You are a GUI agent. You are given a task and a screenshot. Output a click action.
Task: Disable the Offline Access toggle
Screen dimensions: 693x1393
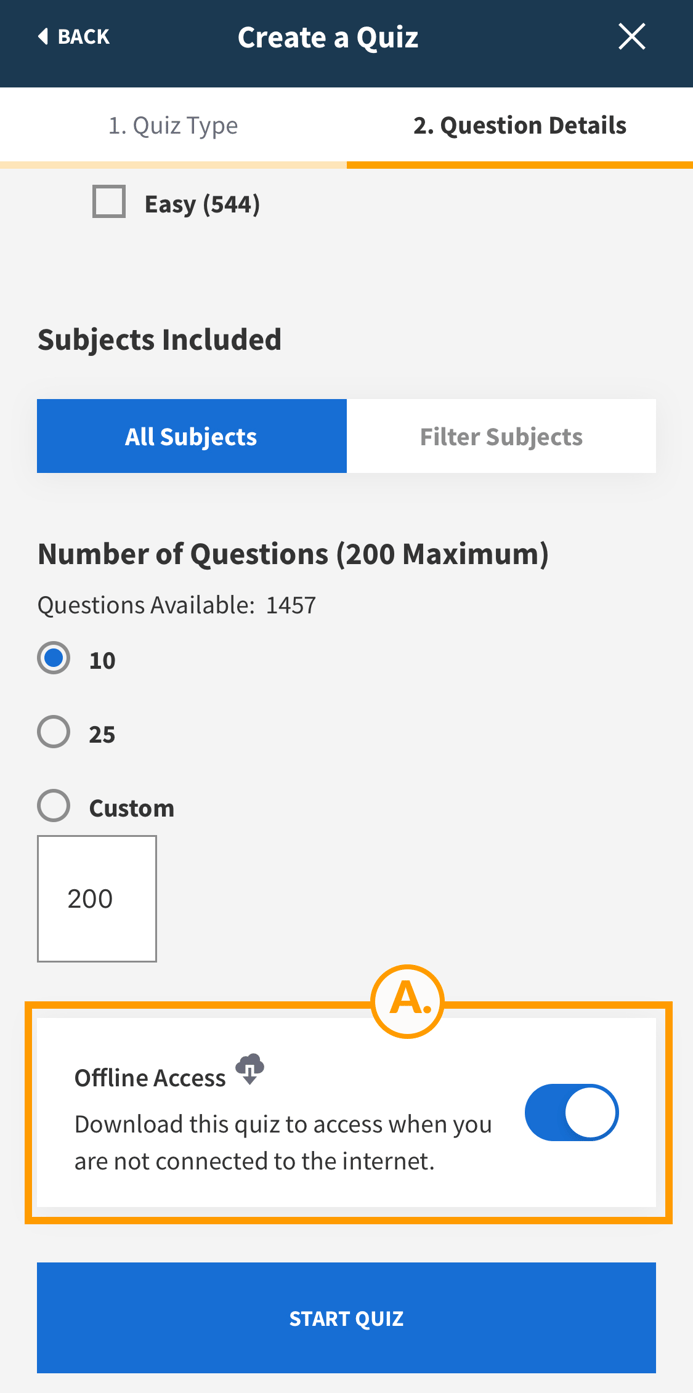coord(571,1112)
